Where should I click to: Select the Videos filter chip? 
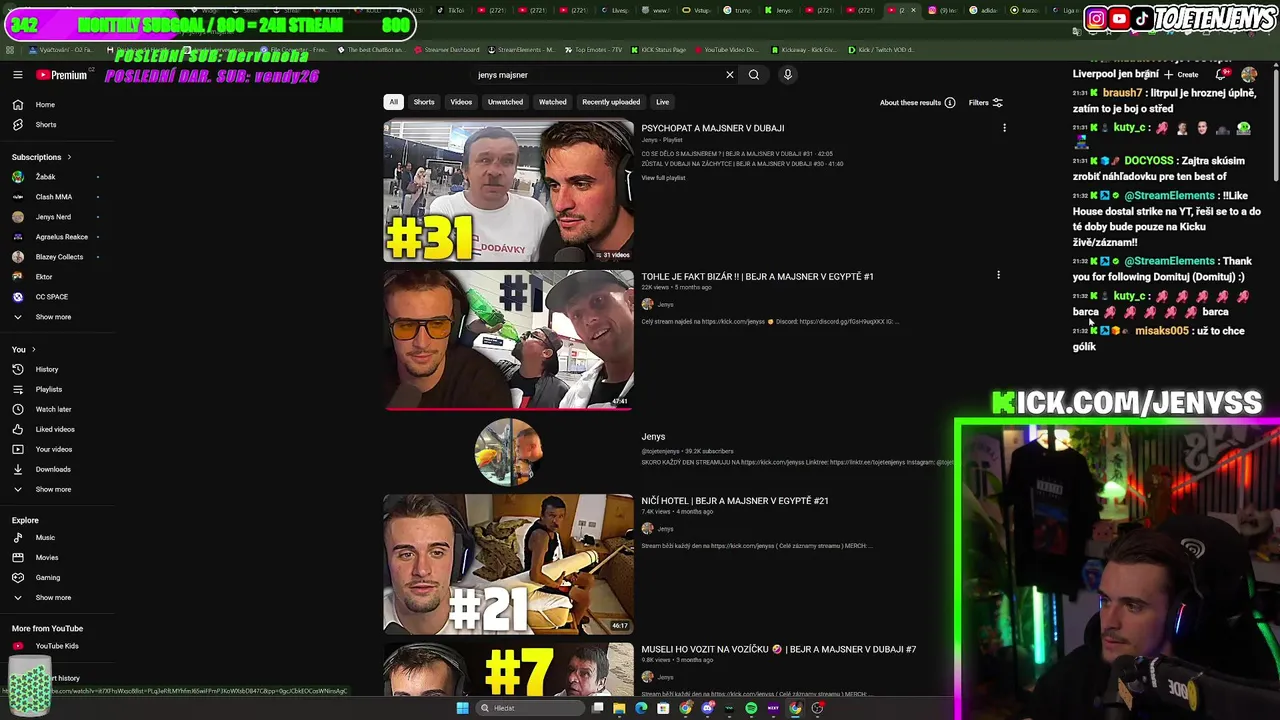pos(461,102)
